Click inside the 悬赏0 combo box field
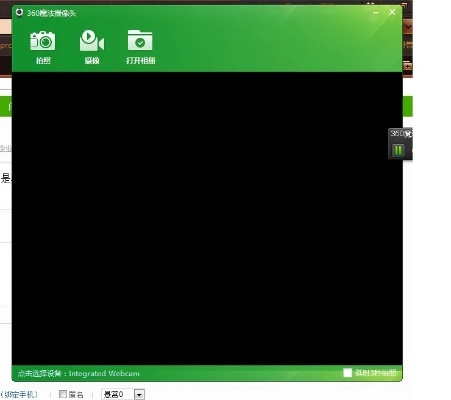The image size is (451, 400). (118, 395)
